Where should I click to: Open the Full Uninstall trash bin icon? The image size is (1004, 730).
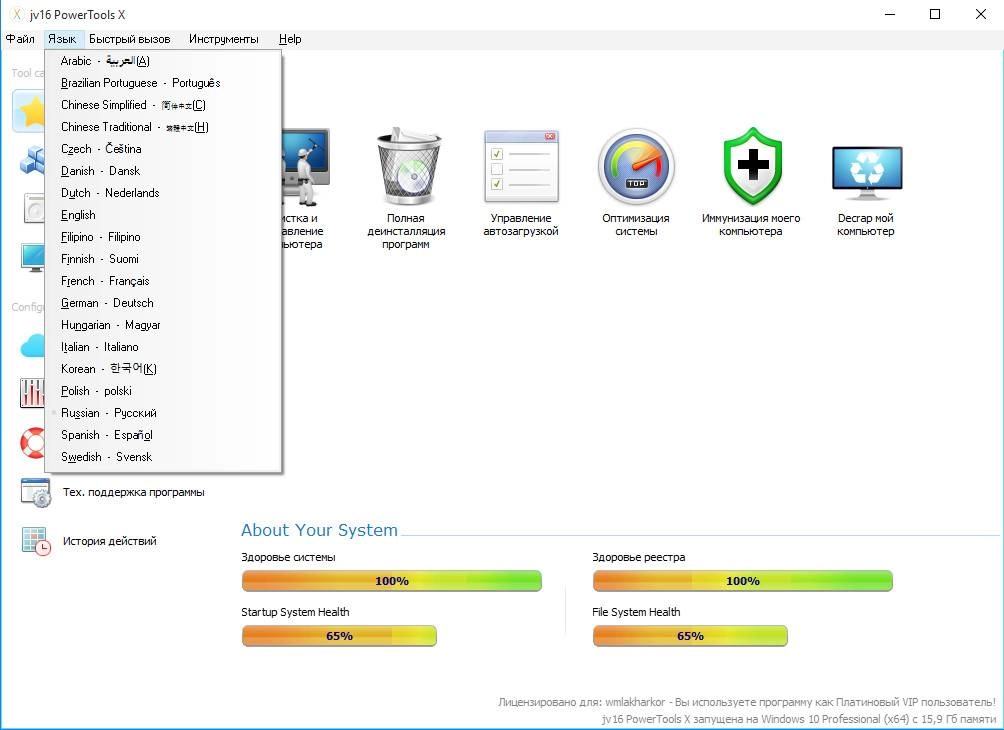409,166
